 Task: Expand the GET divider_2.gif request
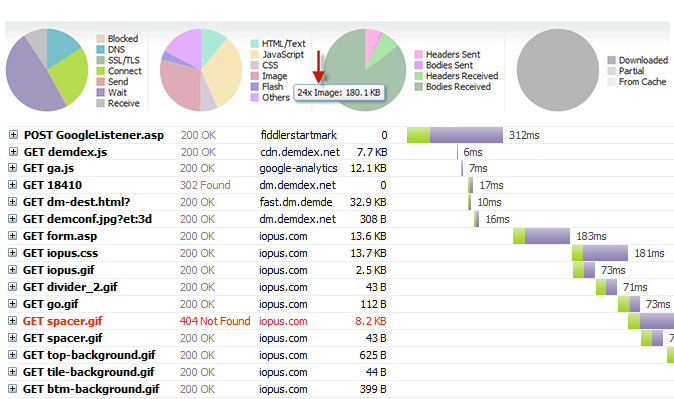coord(12,287)
